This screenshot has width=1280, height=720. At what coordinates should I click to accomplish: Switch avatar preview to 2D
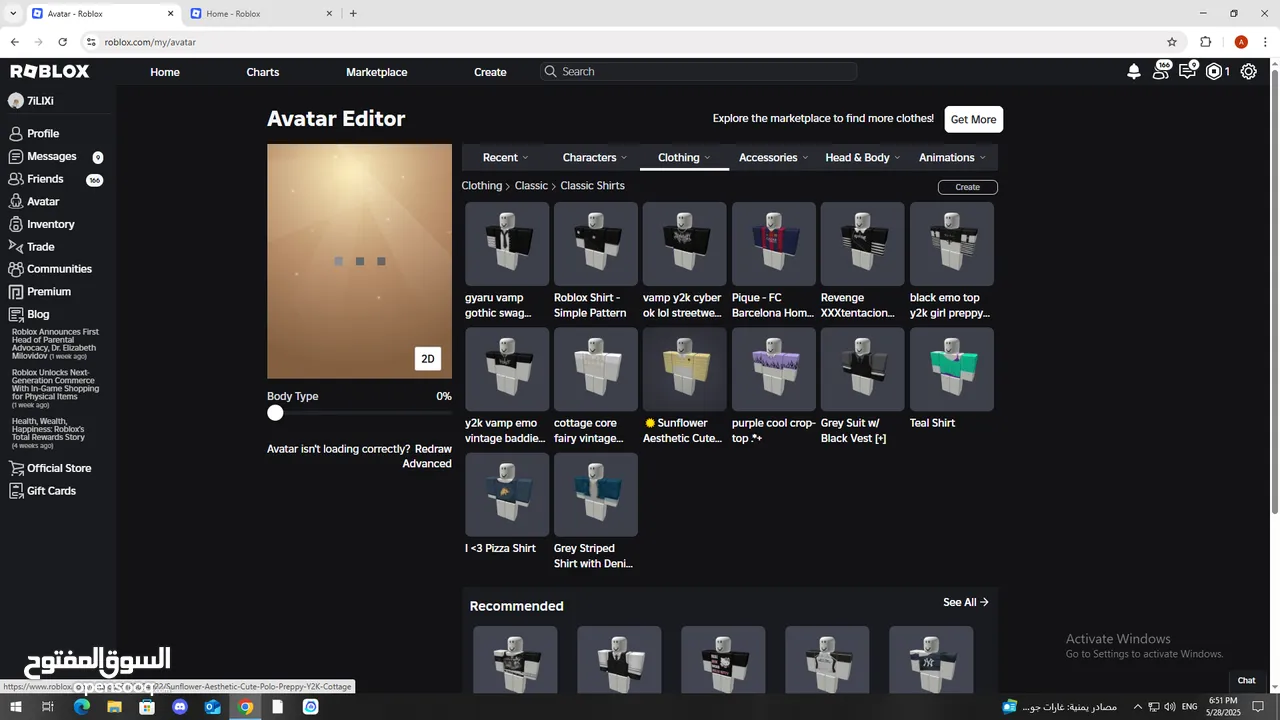click(x=428, y=359)
